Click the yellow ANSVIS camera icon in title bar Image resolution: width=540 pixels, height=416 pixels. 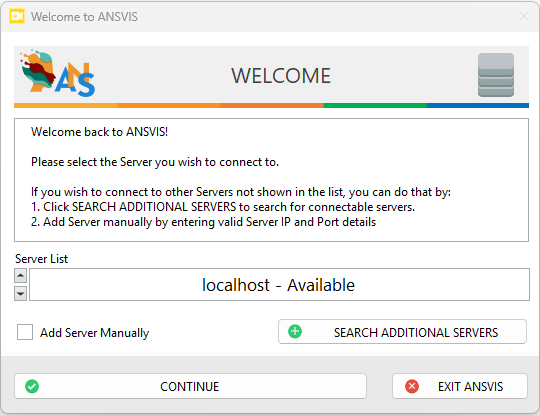[x=17, y=16]
